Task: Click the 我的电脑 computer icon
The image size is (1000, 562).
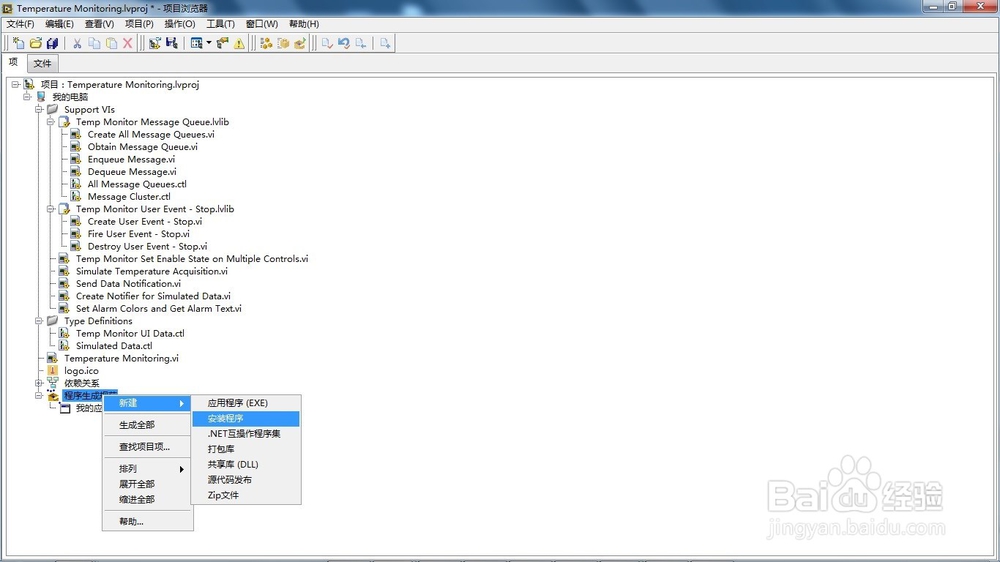Action: (x=41, y=97)
